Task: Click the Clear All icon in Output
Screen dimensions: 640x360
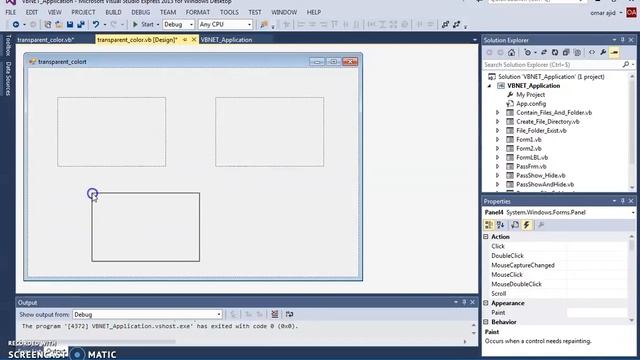Action: tap(275, 314)
